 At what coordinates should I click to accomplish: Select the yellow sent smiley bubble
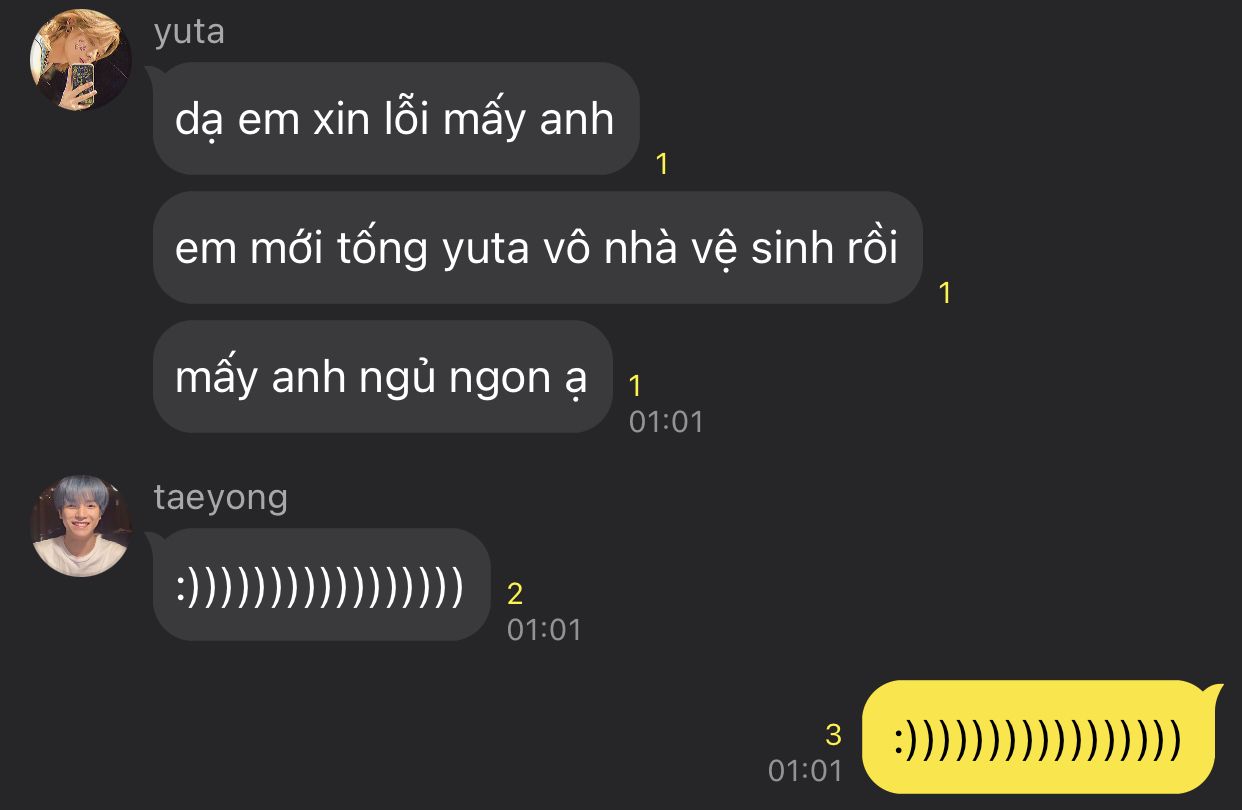coord(1039,737)
